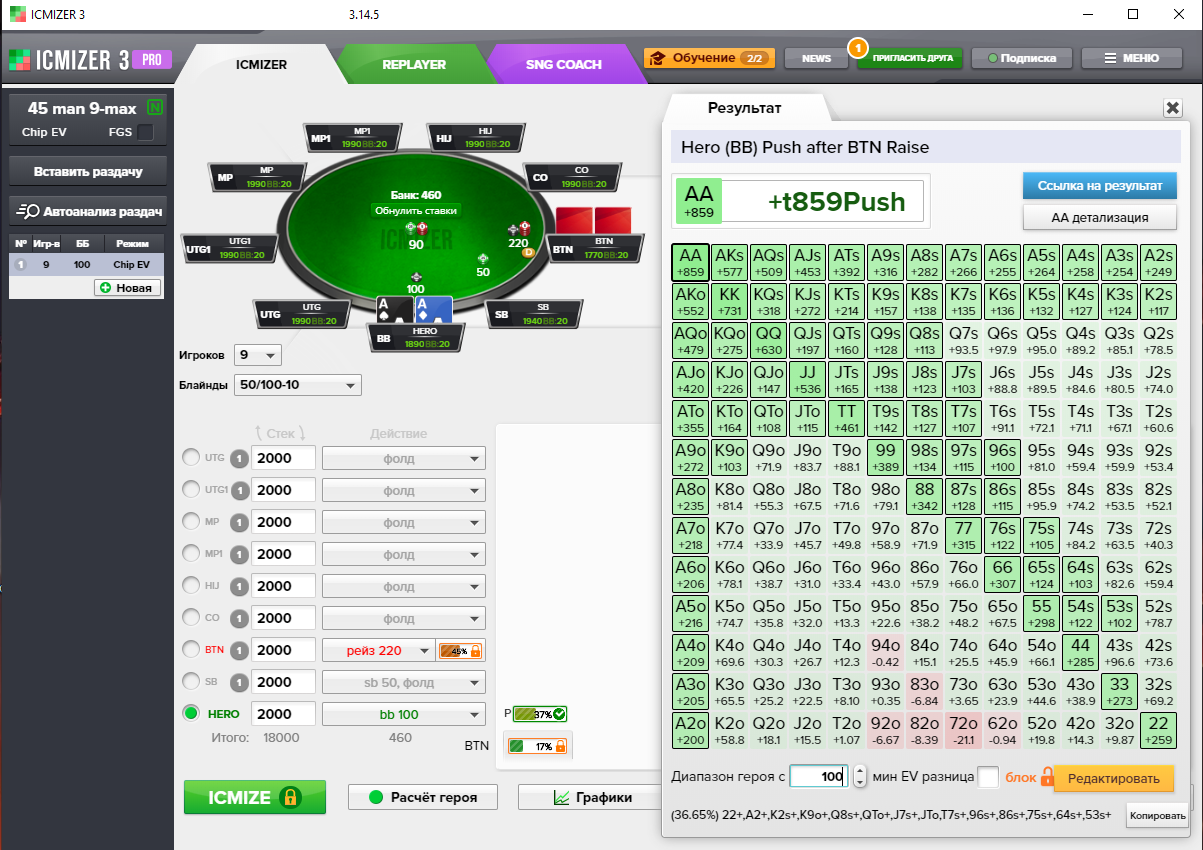Image resolution: width=1203 pixels, height=850 pixels.
Task: Open SB action sb 50, фолд dropdown
Action: pyautogui.click(x=404, y=682)
